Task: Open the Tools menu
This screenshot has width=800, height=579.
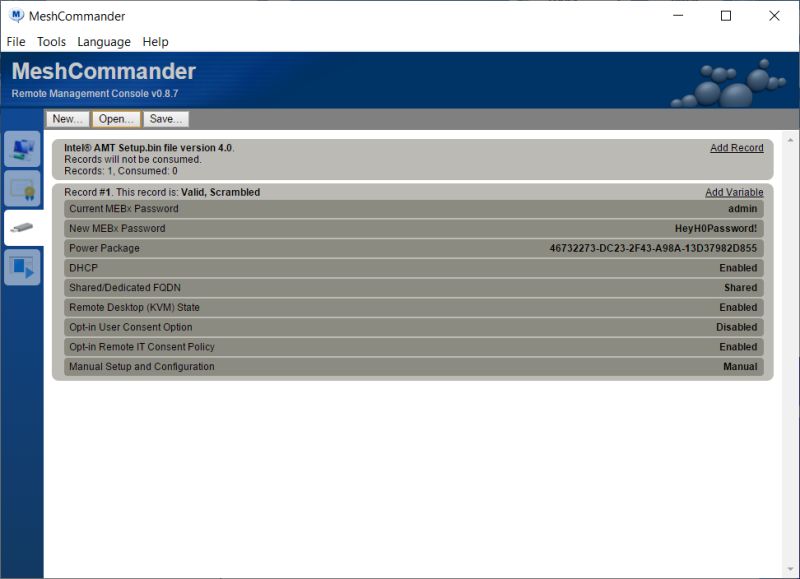Action: tap(51, 41)
